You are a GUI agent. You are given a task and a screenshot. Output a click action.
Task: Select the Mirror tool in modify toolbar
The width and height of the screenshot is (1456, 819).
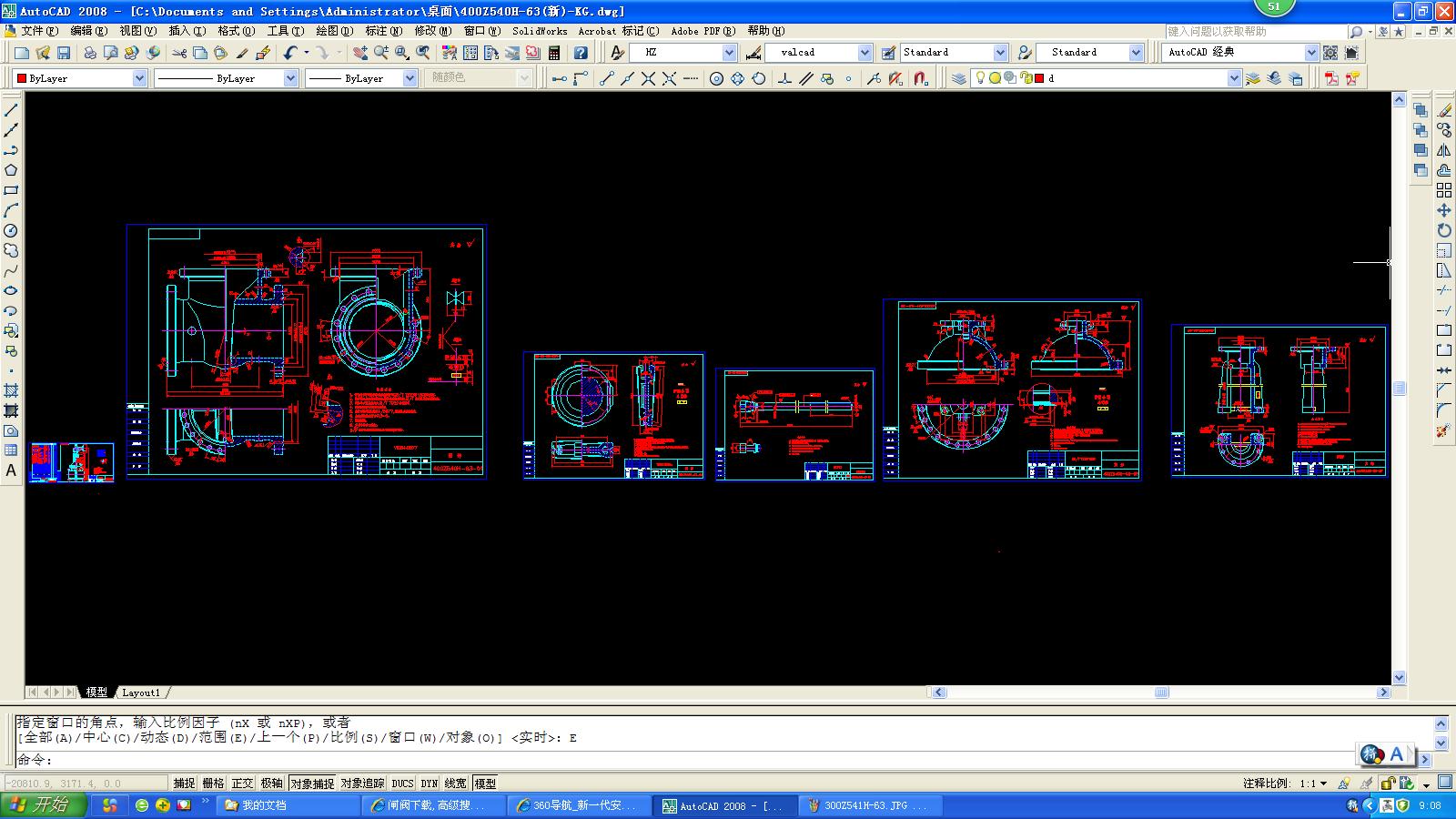tap(1444, 150)
